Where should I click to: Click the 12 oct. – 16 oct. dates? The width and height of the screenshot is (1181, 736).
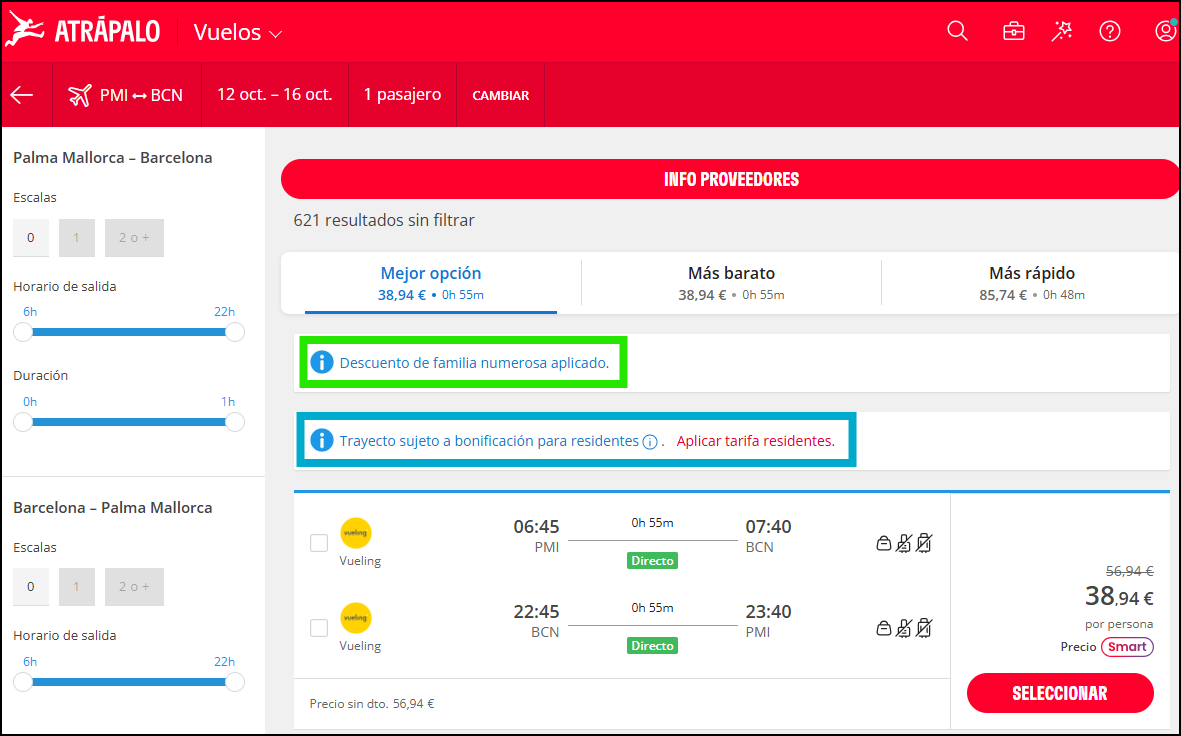pos(274,95)
